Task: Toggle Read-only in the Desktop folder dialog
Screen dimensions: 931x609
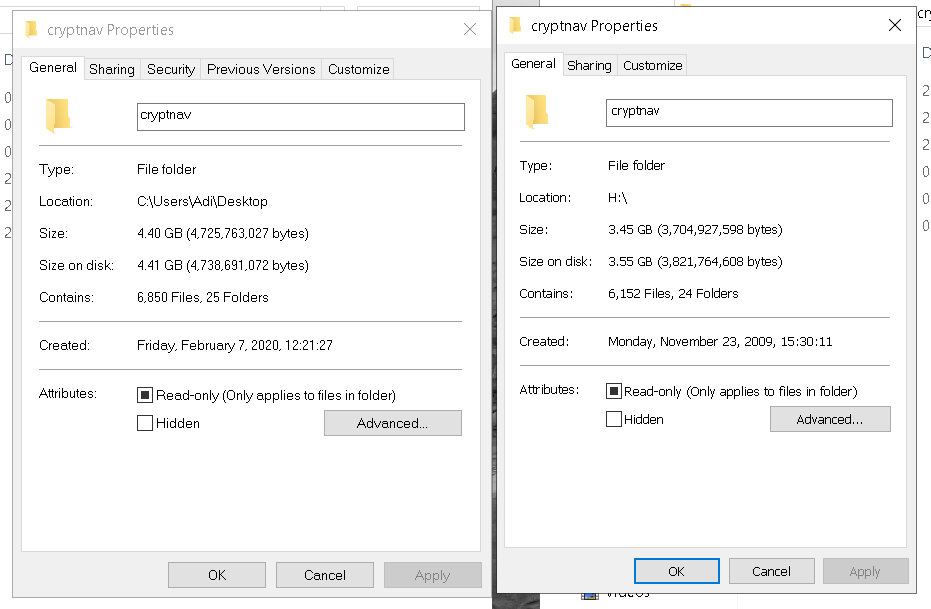Action: point(145,396)
